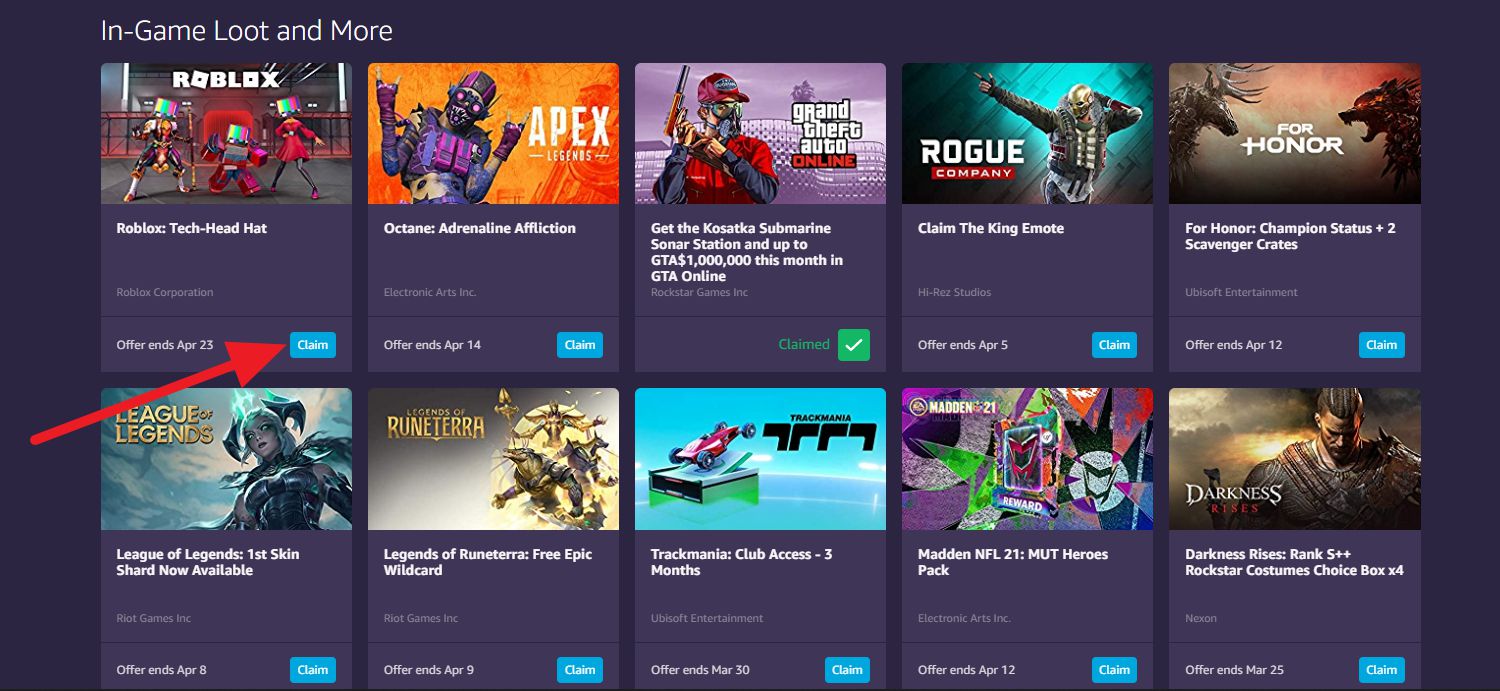Open the Legends of Runeterra Free Epic Wildcard title
The image size is (1500, 691).
[488, 562]
